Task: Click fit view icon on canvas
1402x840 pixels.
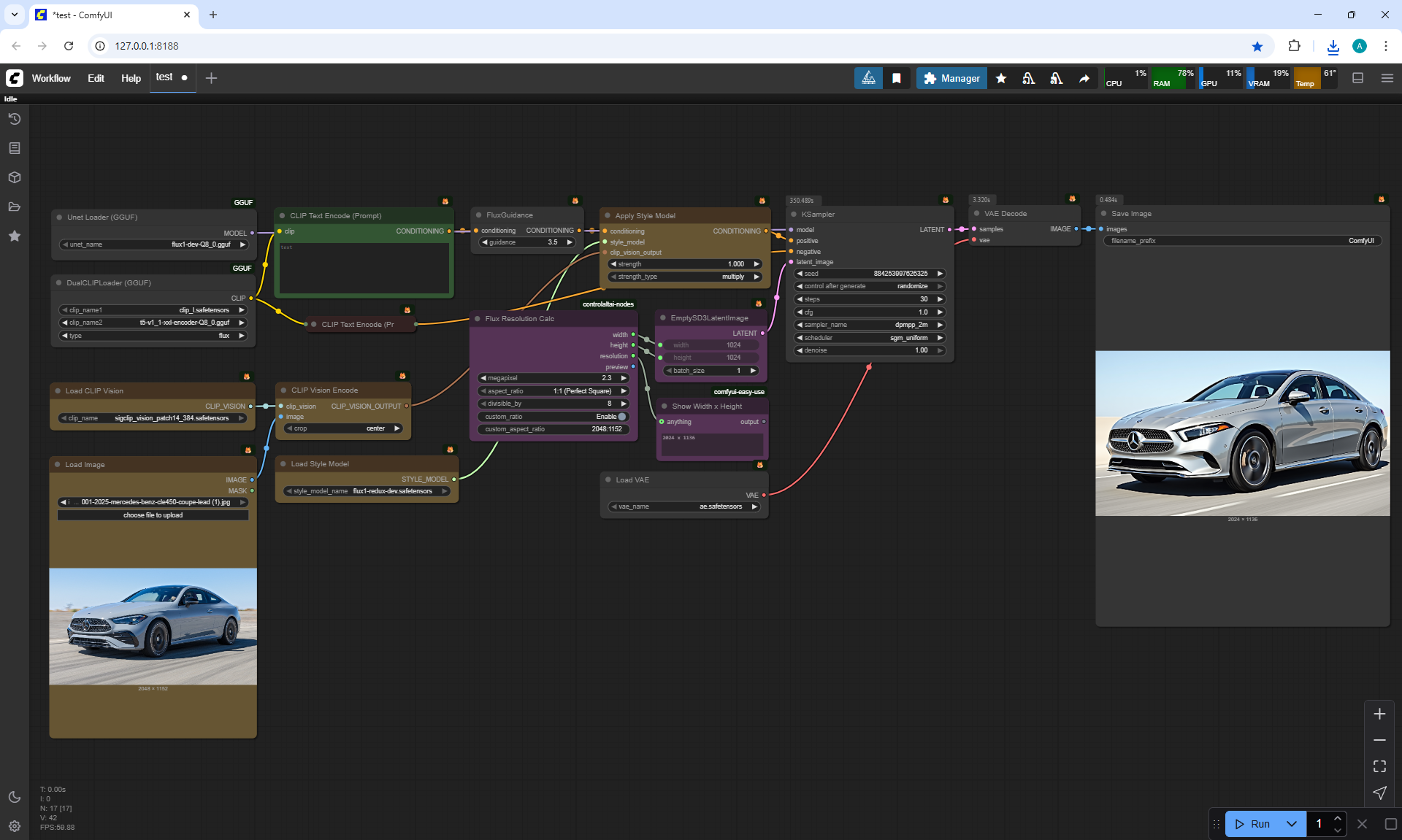Action: (1379, 766)
